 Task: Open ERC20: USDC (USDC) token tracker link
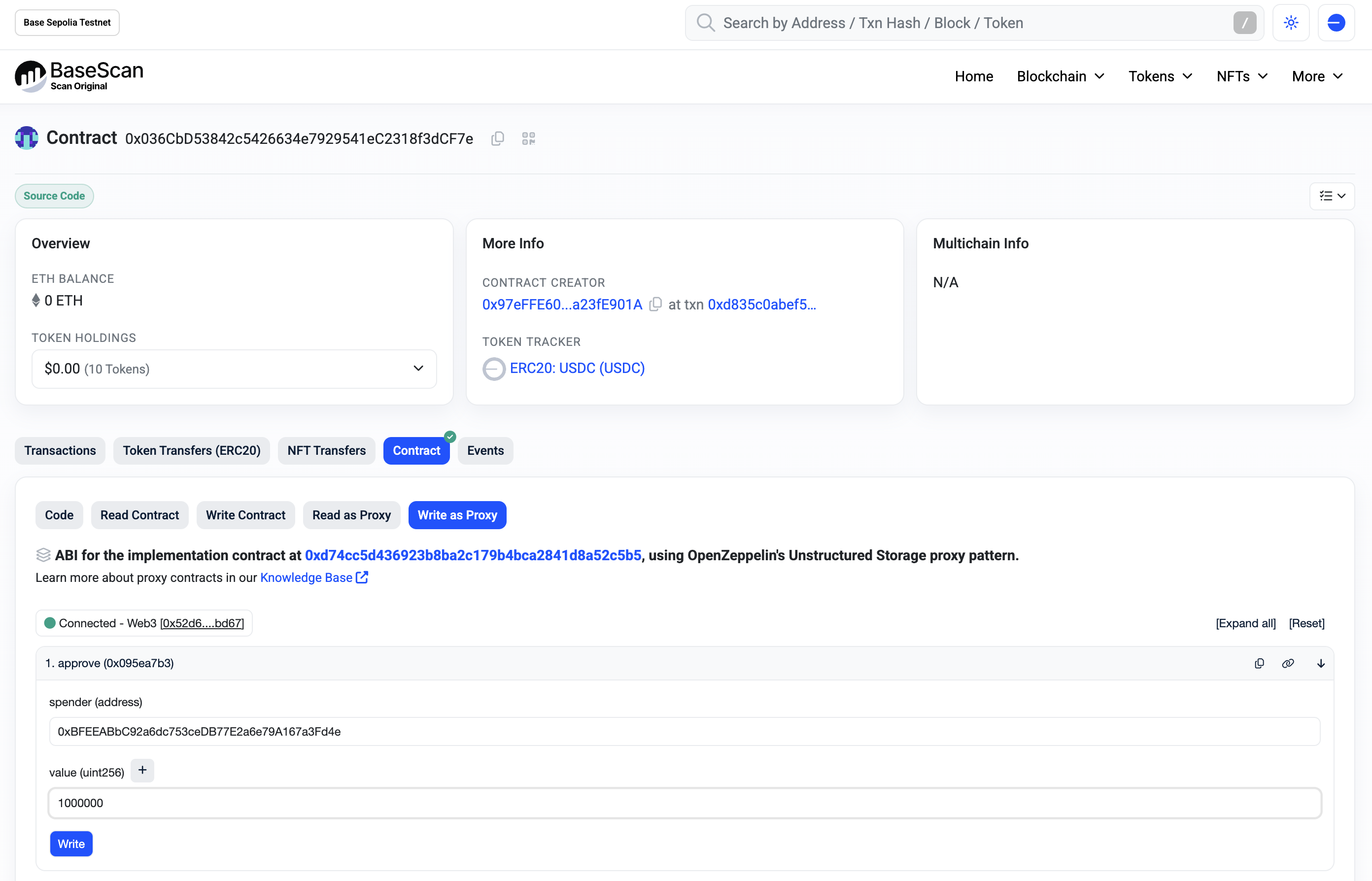pyautogui.click(x=577, y=368)
